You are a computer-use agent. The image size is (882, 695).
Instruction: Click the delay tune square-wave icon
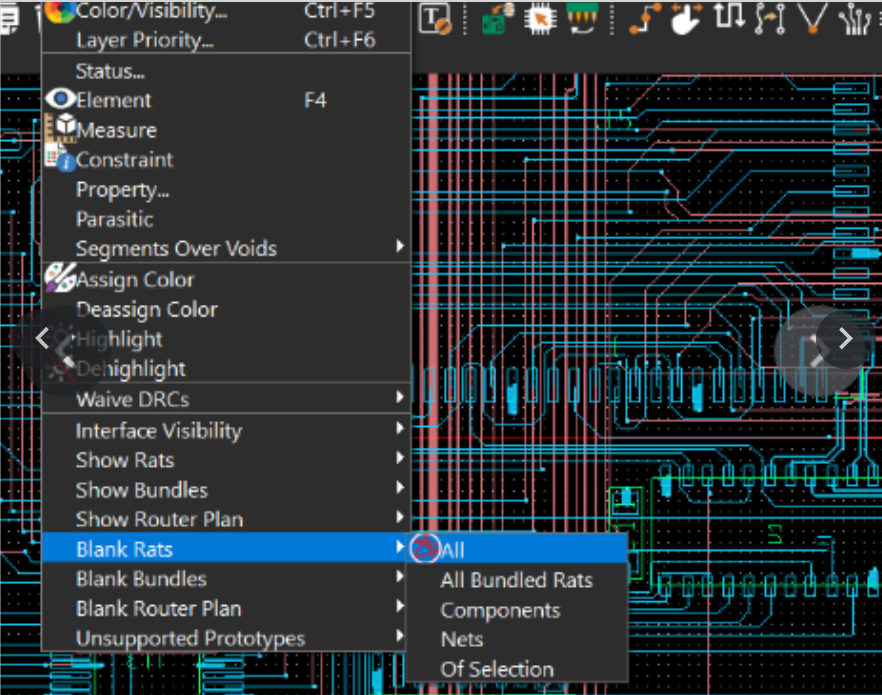729,18
